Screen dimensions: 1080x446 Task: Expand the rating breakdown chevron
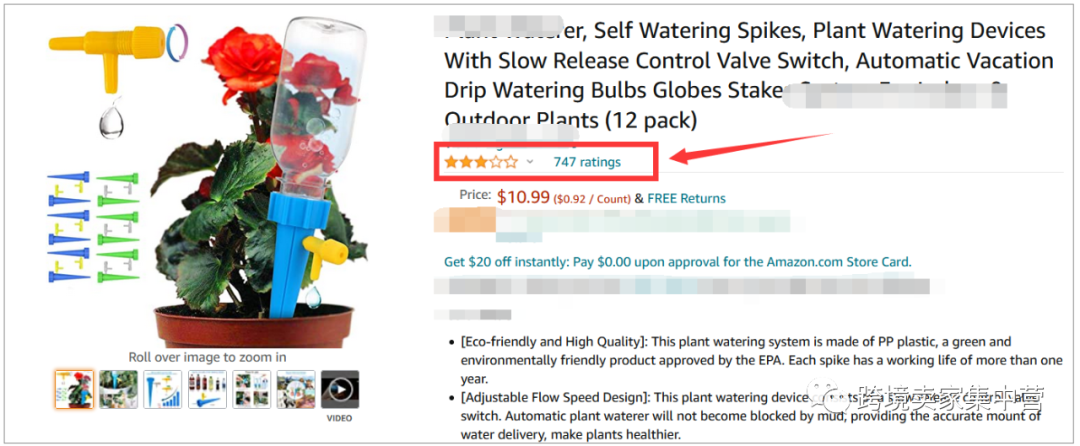530,162
